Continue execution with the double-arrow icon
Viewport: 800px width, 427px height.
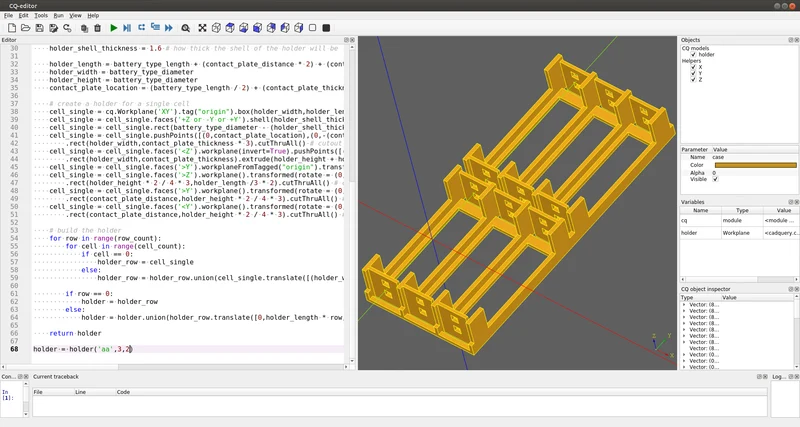tap(169, 28)
